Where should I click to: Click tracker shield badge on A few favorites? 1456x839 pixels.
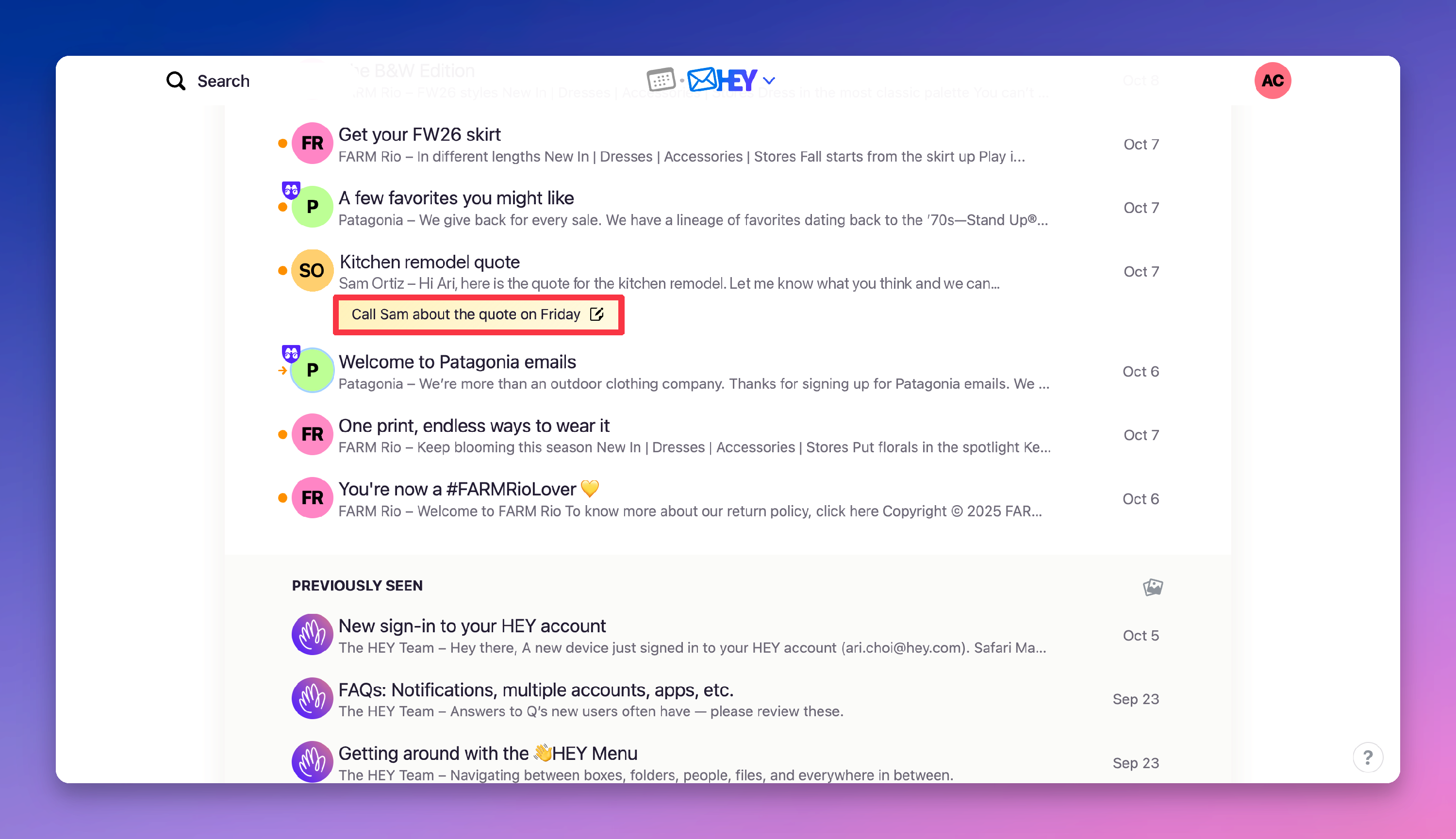pos(291,190)
